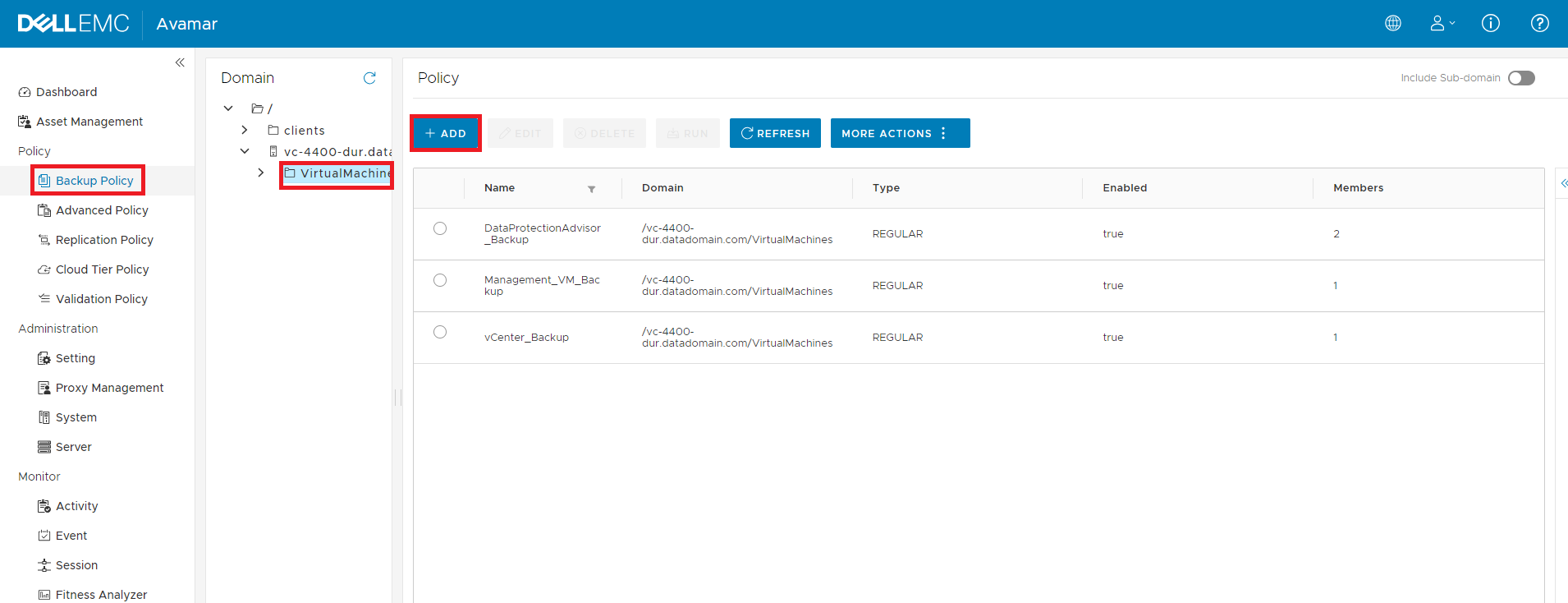Go to Advanced Policy

pos(102,210)
